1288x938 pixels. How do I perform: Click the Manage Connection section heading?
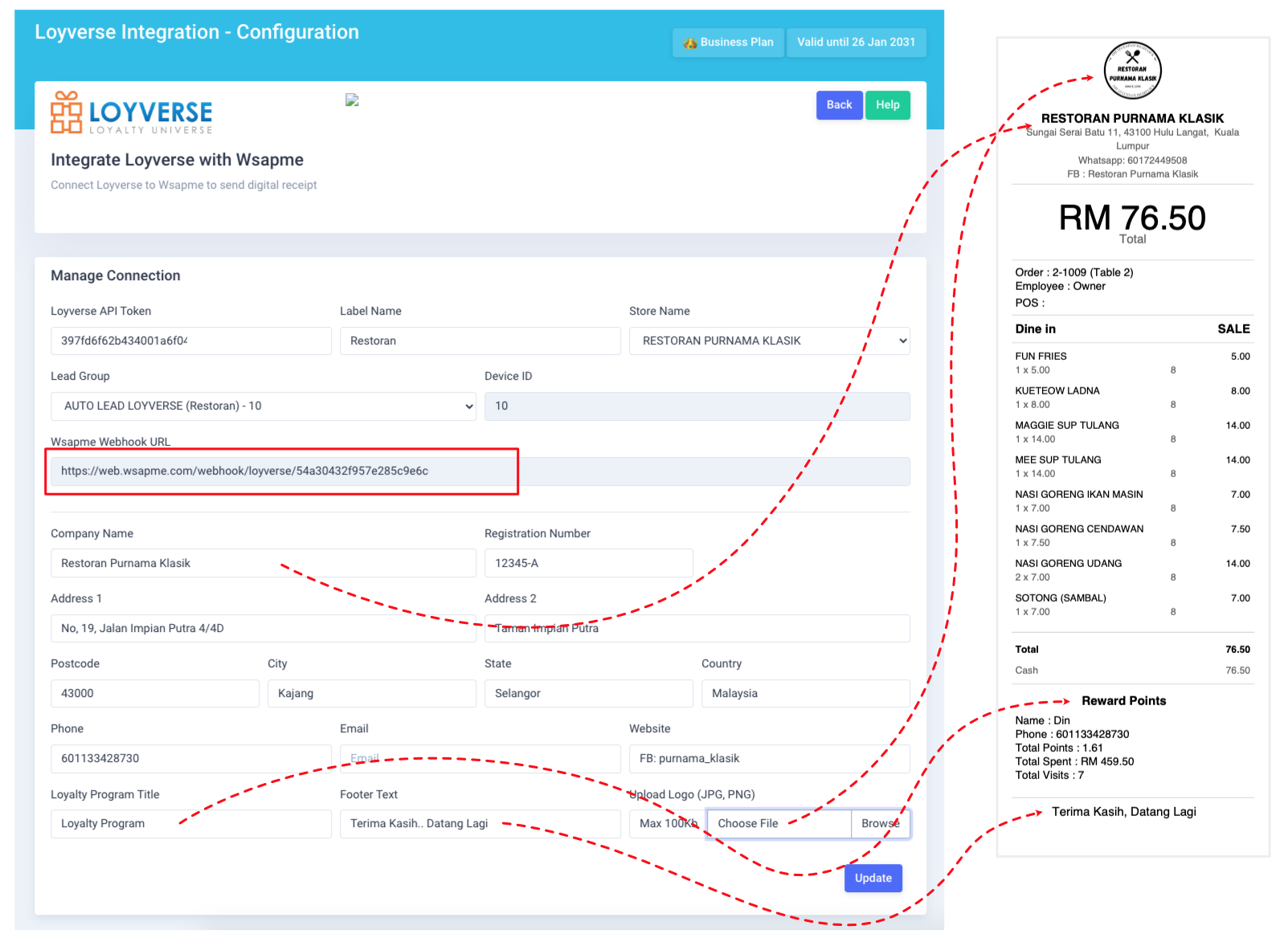point(115,275)
